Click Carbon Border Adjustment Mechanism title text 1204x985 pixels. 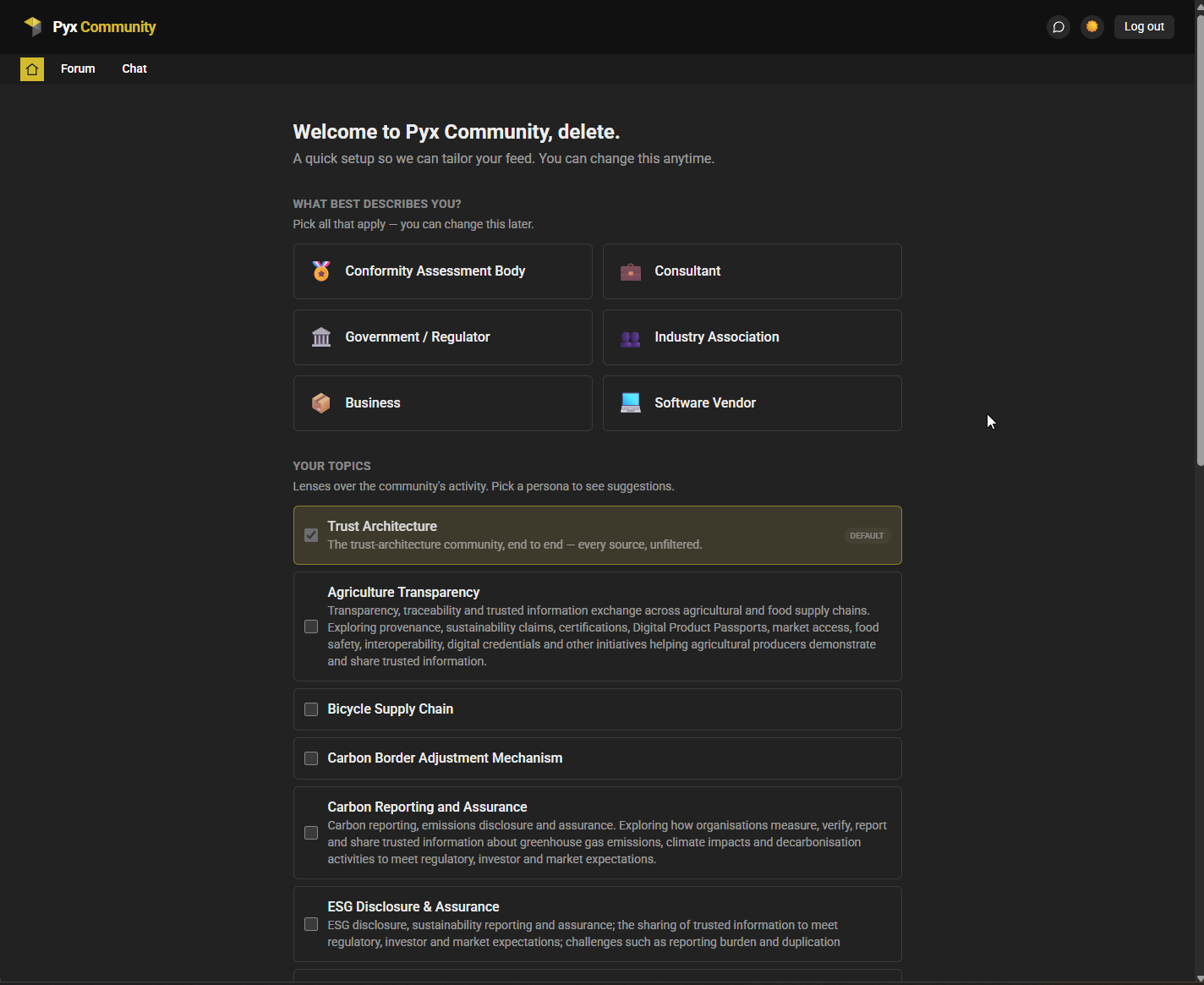click(x=445, y=758)
